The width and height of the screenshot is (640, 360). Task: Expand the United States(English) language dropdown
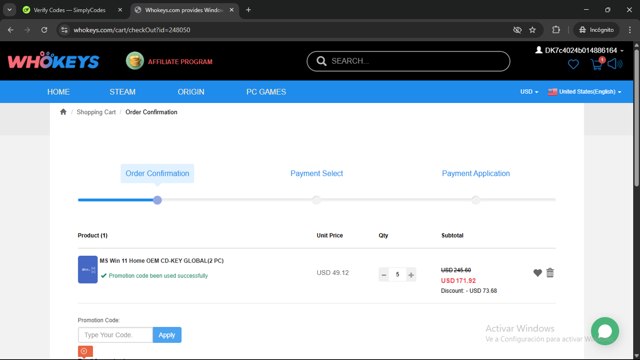(x=584, y=92)
